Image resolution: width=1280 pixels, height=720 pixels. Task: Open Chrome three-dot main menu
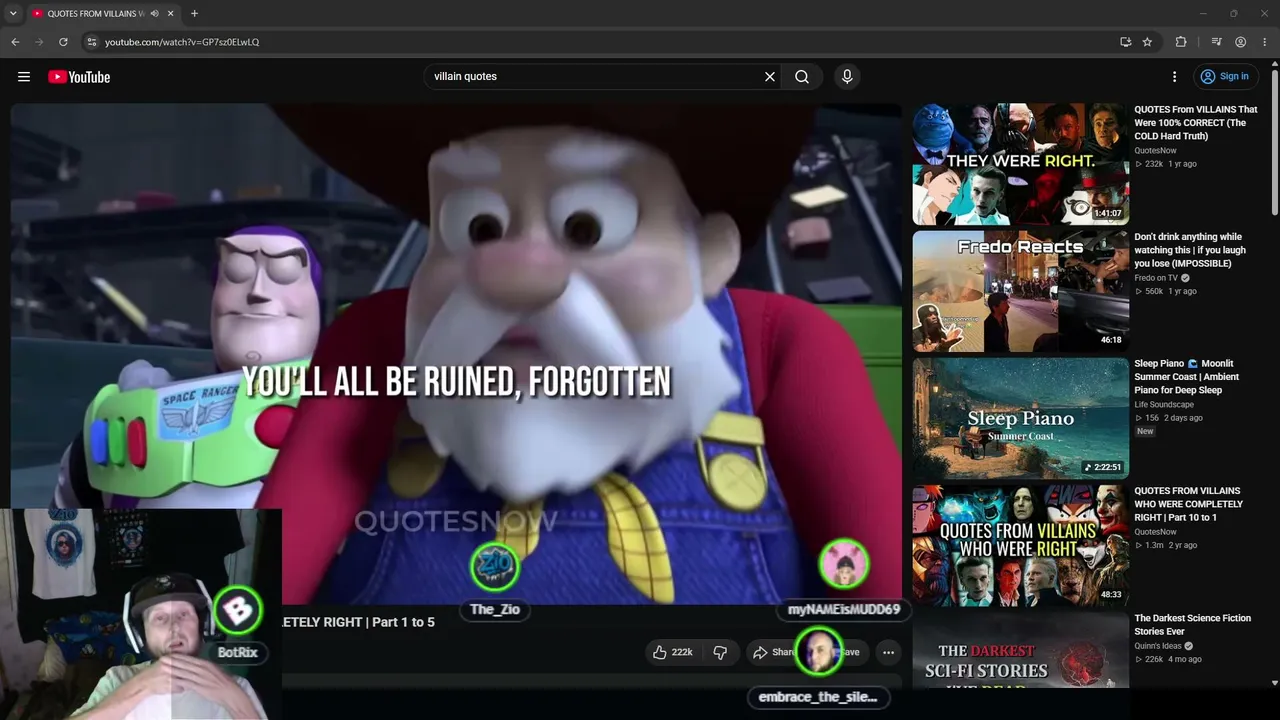click(1265, 42)
